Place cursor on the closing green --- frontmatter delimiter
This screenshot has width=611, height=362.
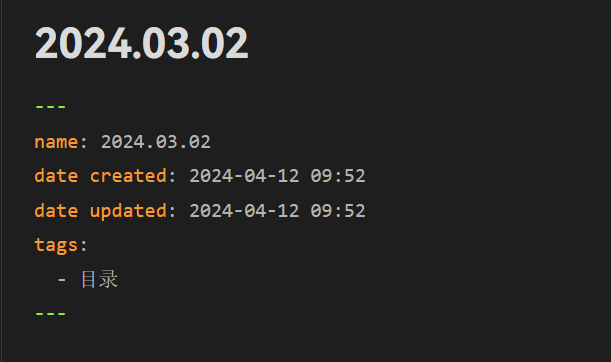click(51, 313)
